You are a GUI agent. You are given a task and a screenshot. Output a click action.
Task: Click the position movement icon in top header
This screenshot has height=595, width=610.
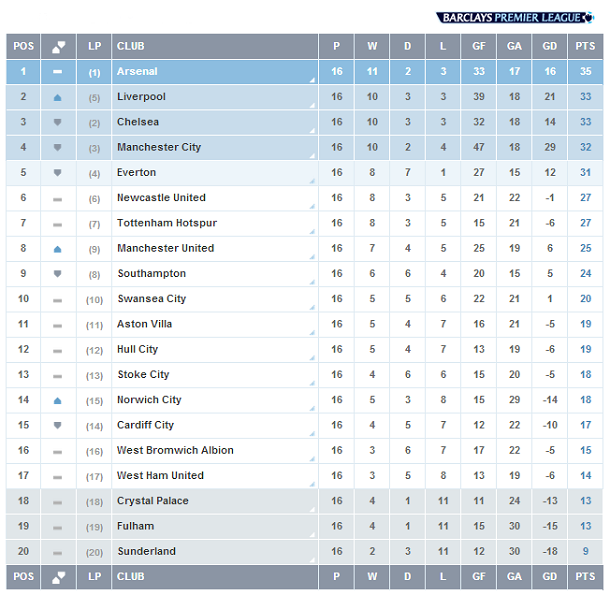click(59, 47)
